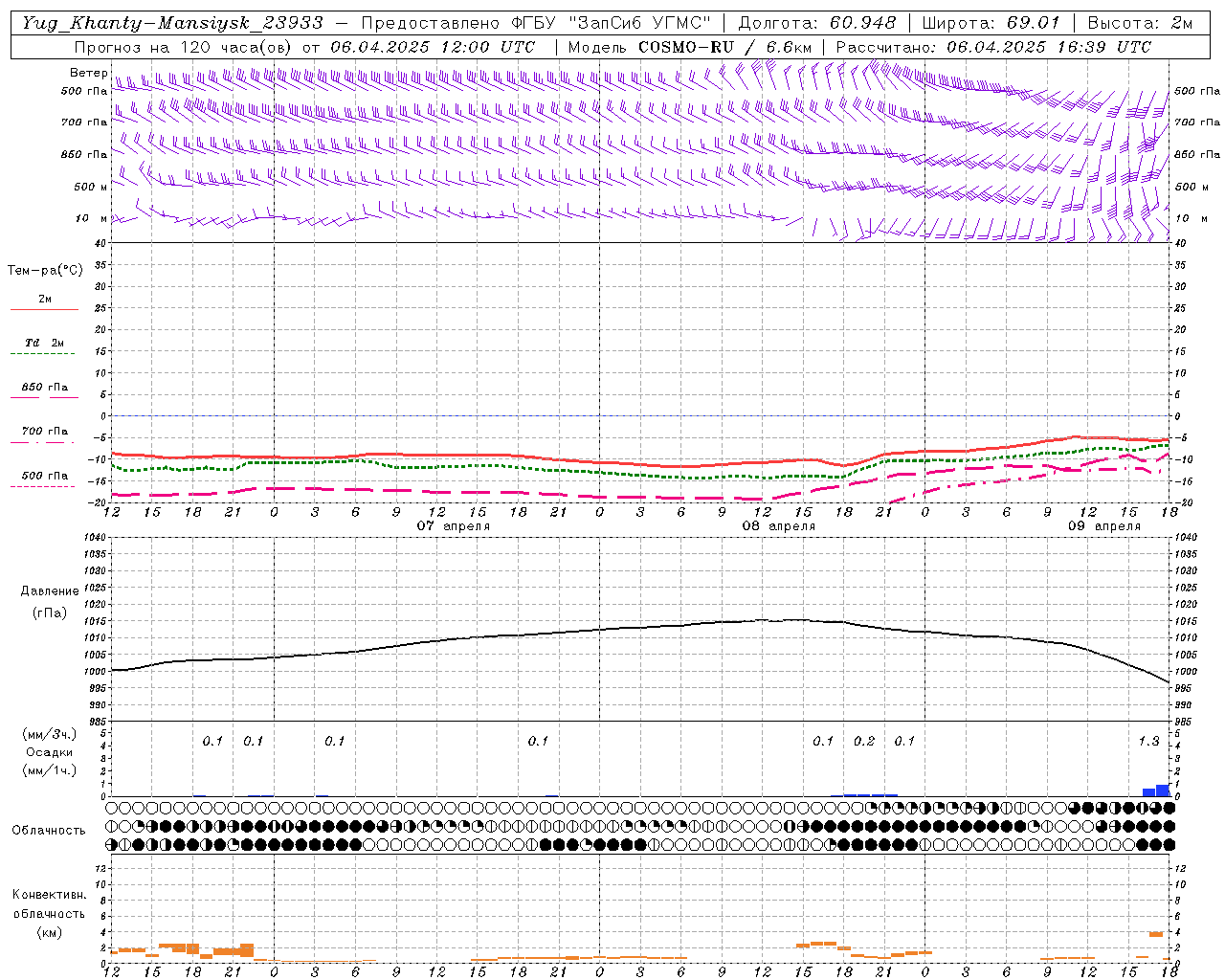Click the 1.3 precipitation value

tap(1149, 741)
